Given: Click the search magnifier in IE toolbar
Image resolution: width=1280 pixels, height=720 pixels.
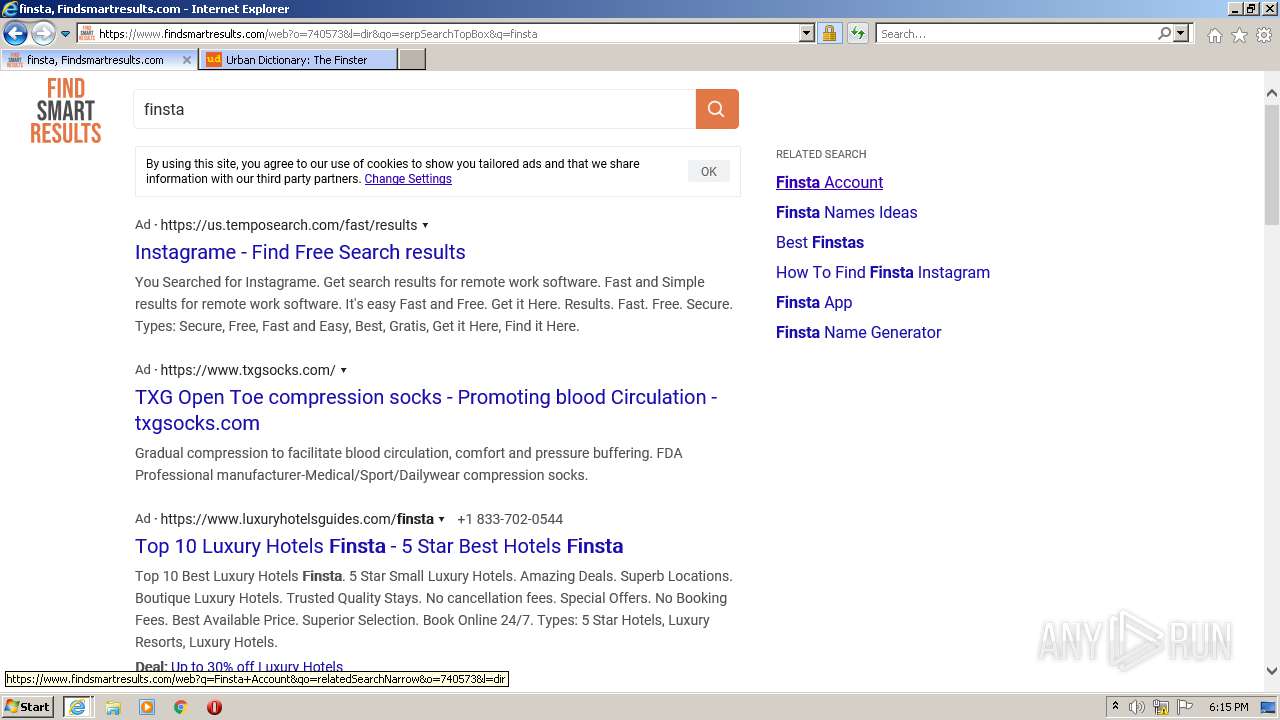Looking at the screenshot, I should coord(1164,33).
